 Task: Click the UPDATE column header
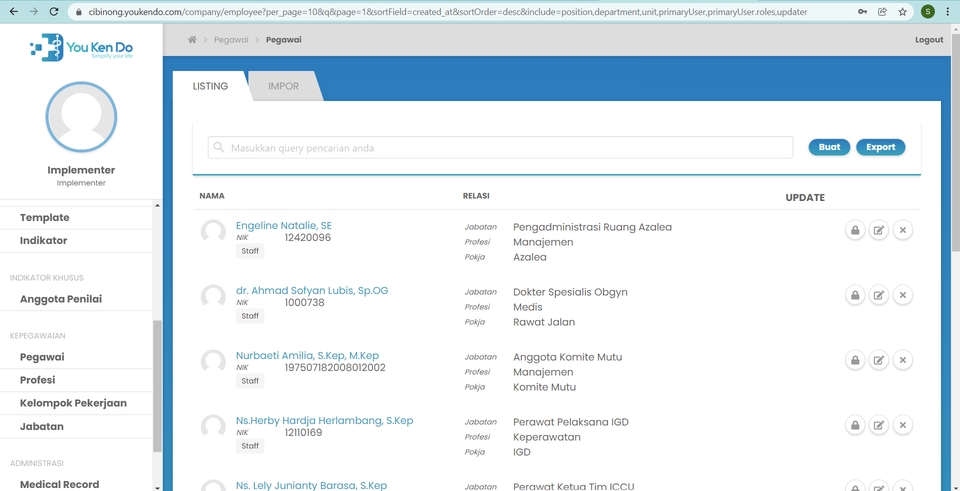point(805,198)
